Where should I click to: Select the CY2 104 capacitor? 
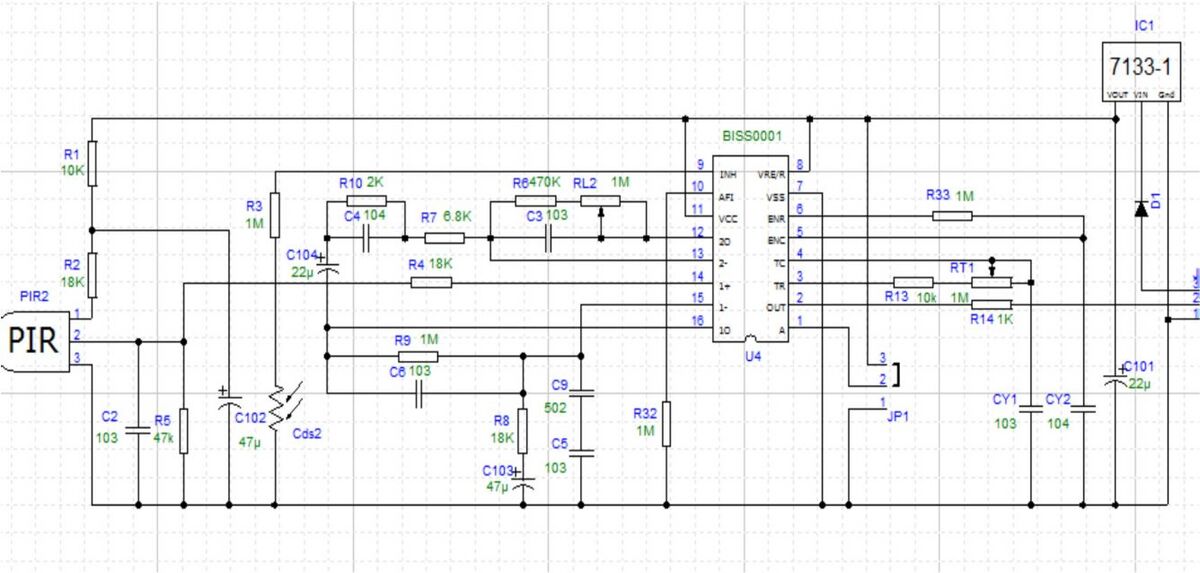[1083, 408]
